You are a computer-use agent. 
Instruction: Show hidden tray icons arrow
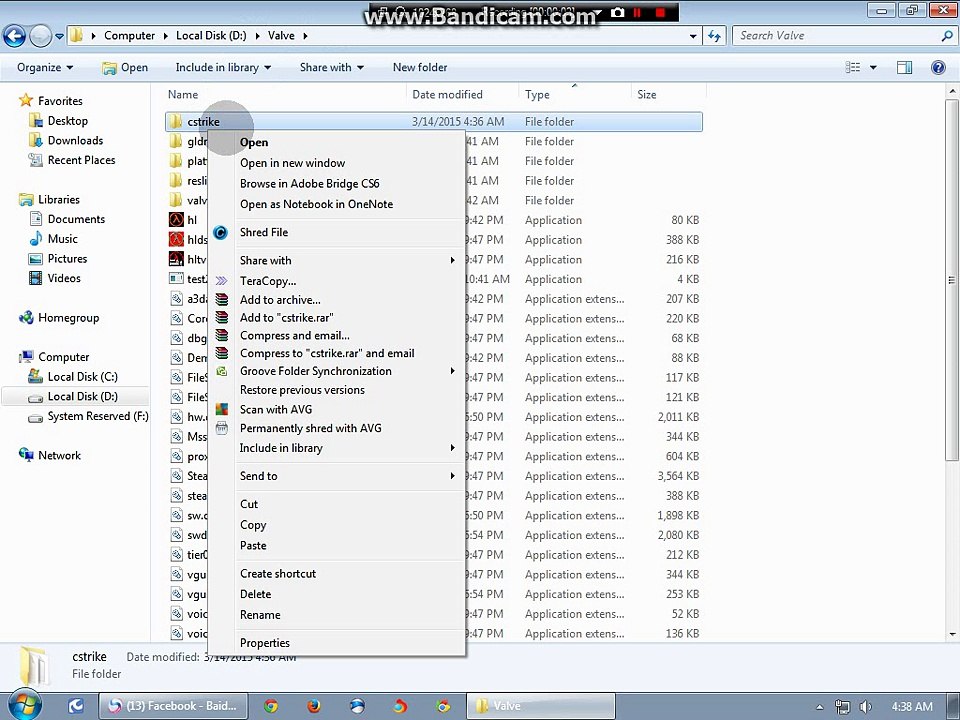click(820, 707)
